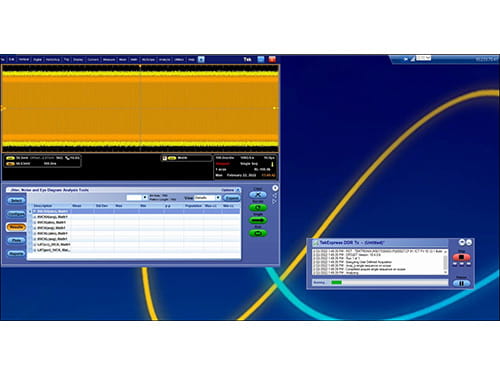Open the Analyze menu
500x375 pixels.
click(164, 59)
